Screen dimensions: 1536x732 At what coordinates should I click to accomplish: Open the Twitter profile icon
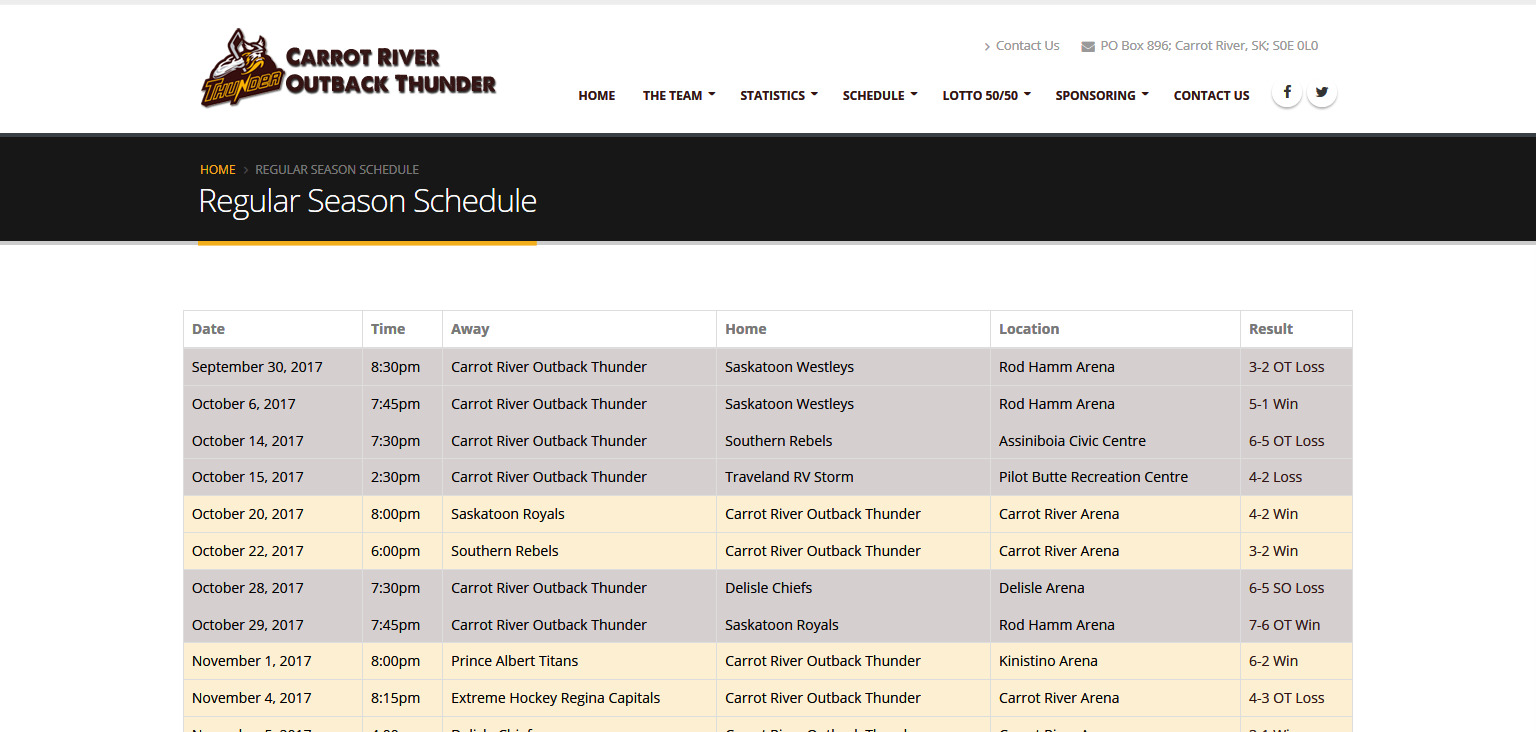(1322, 93)
